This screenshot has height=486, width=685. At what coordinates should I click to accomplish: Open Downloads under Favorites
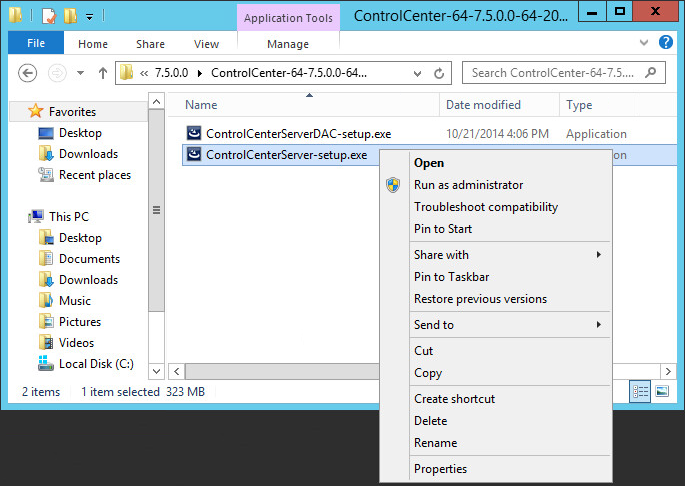[88, 154]
